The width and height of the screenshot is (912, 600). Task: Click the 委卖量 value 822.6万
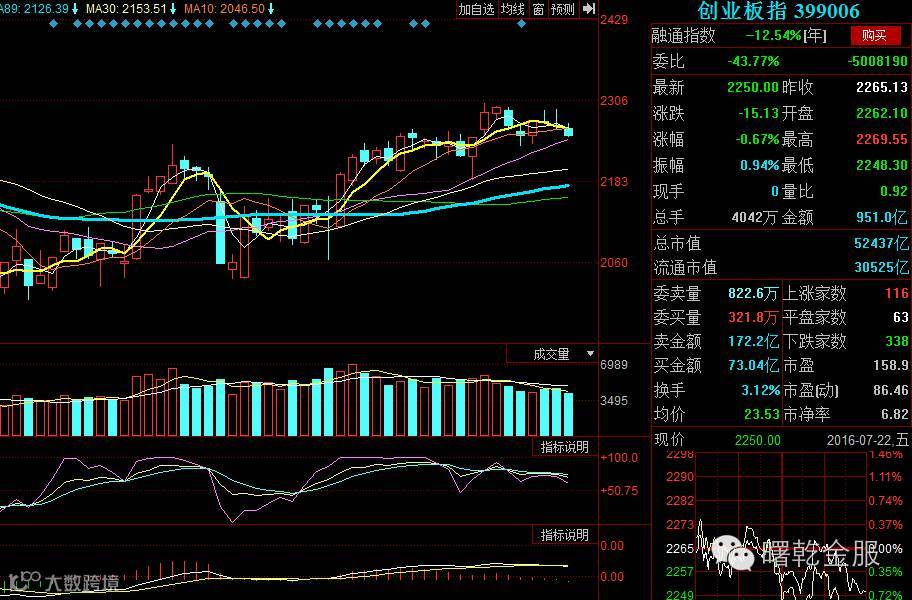753,293
